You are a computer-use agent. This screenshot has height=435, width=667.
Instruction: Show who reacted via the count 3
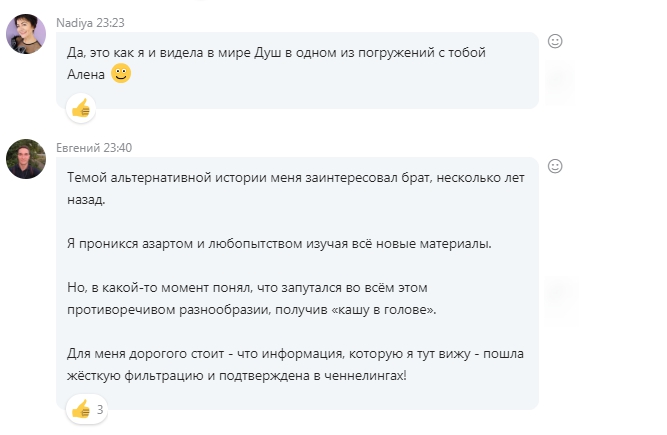pyautogui.click(x=100, y=408)
